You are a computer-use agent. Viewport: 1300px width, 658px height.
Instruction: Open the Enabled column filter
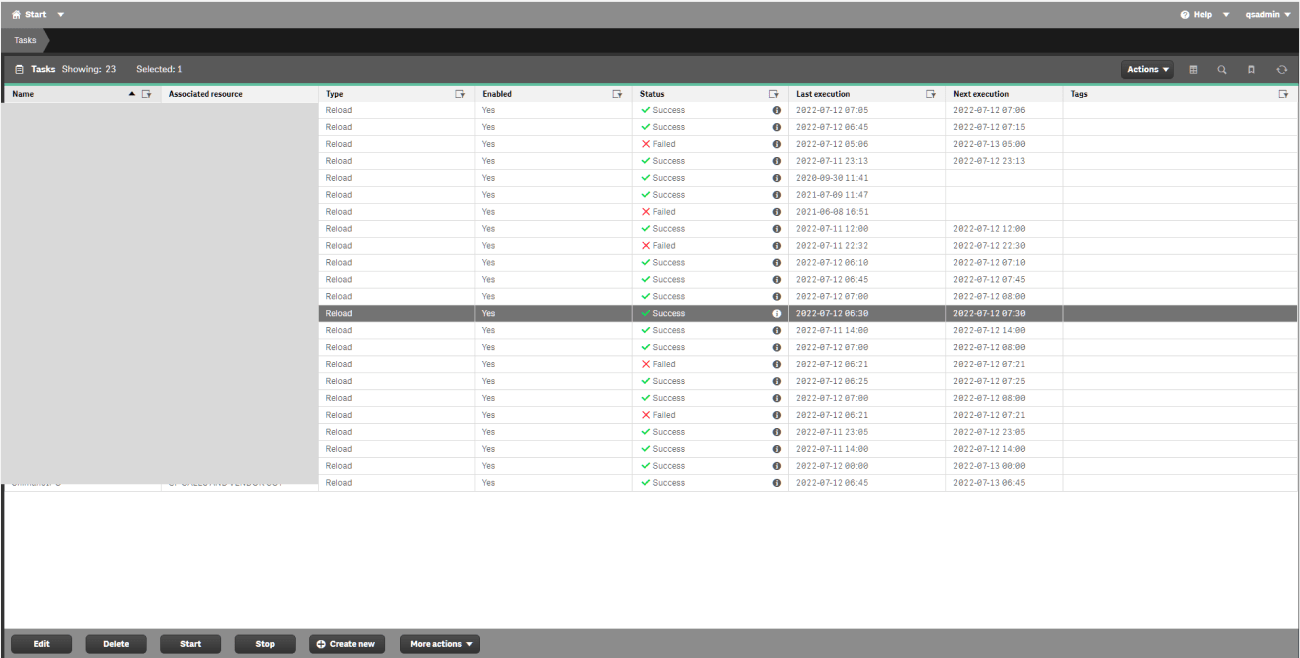(x=617, y=93)
